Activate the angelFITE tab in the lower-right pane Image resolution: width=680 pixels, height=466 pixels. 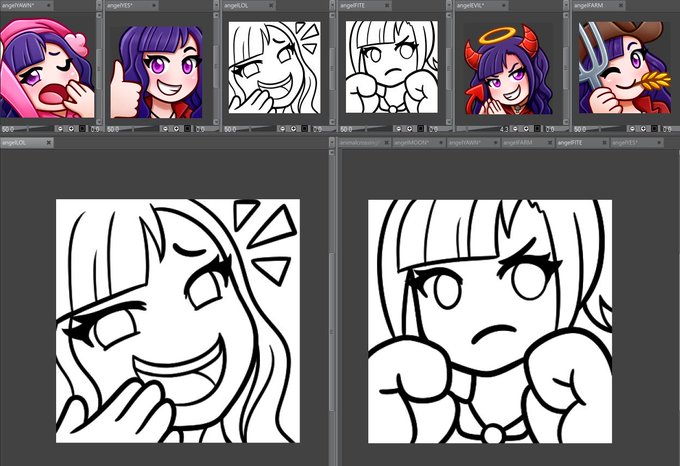click(582, 142)
